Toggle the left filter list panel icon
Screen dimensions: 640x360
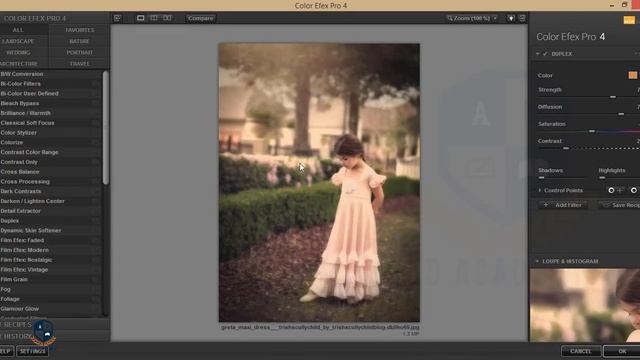coord(117,18)
